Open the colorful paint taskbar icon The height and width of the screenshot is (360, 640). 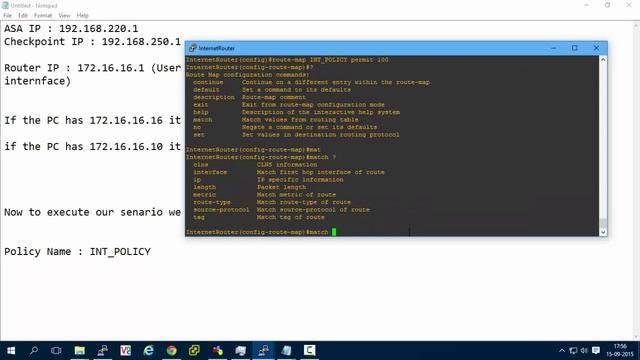click(x=218, y=351)
